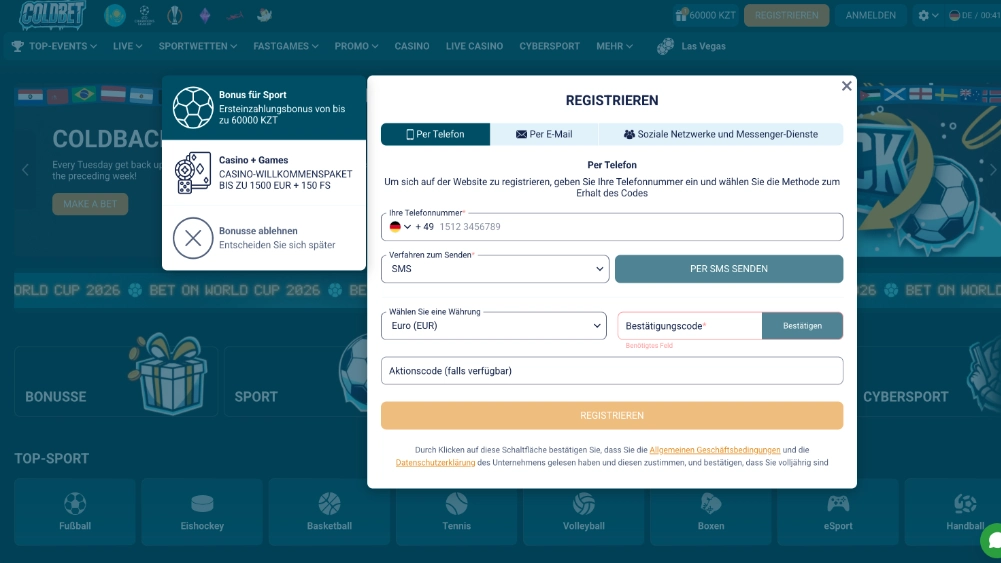The image size is (1001, 563).
Task: Open the German flag country code dropdown
Action: (x=400, y=227)
